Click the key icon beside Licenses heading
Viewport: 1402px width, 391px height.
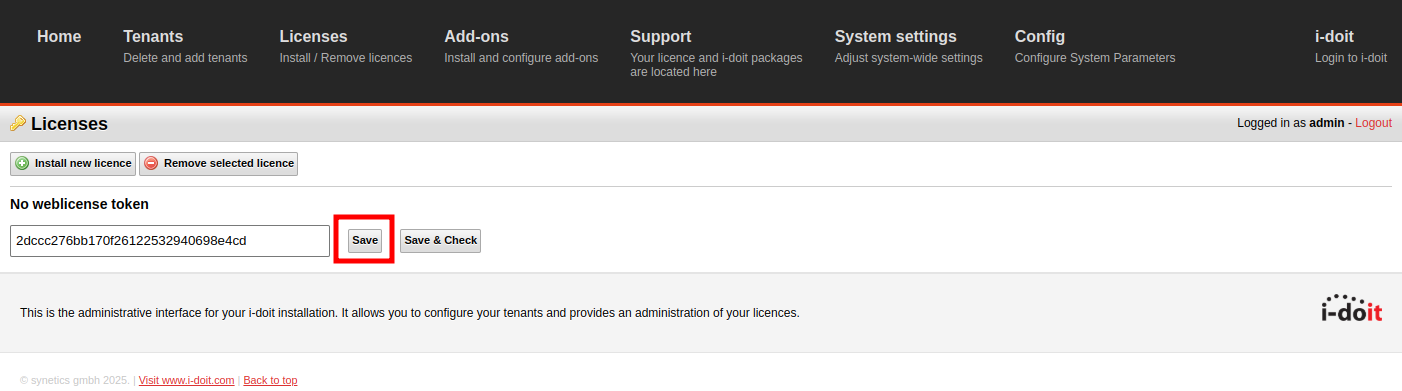point(17,124)
